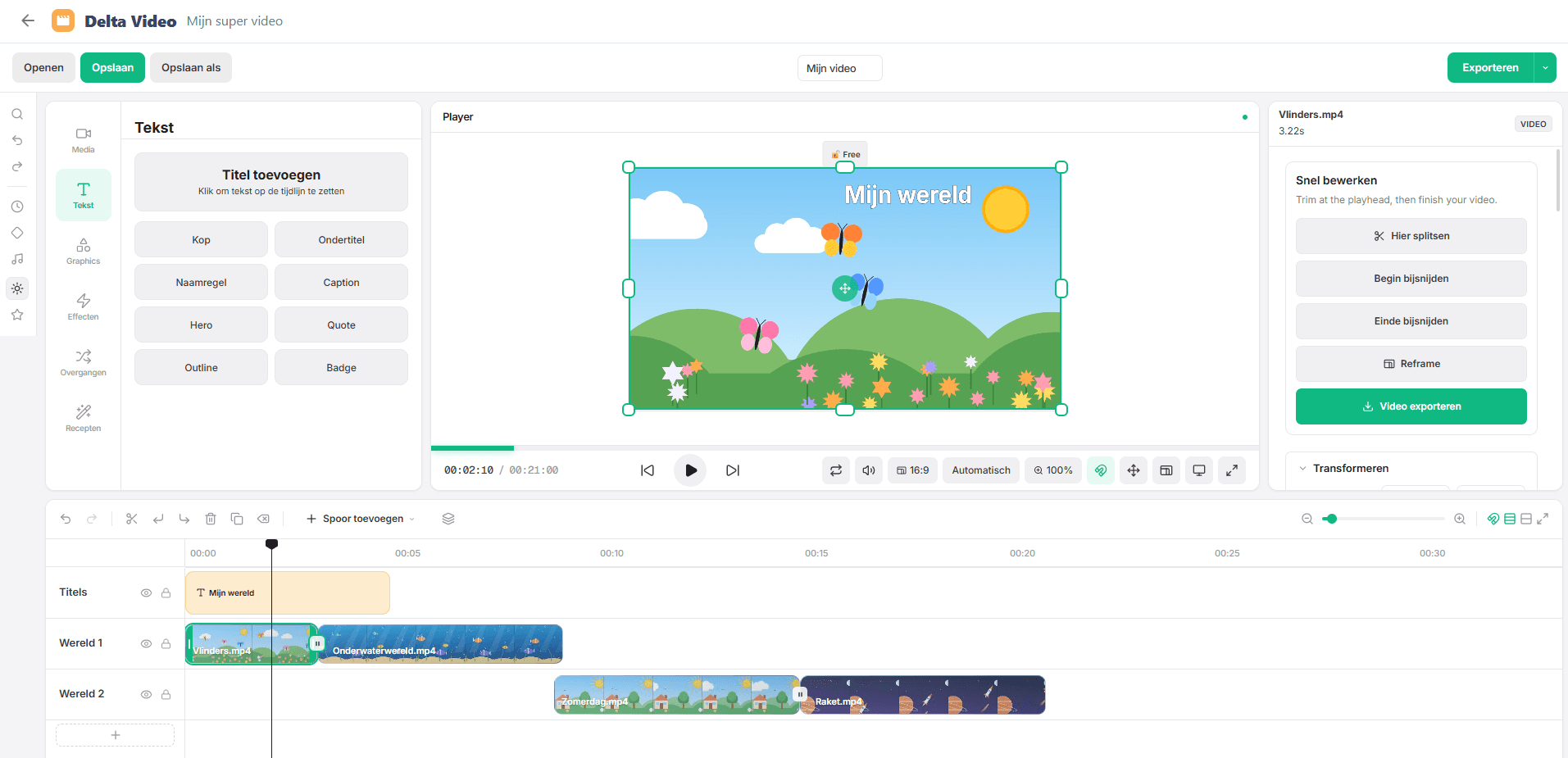
Task: Click the timeline zoom slider handle
Action: (1331, 519)
